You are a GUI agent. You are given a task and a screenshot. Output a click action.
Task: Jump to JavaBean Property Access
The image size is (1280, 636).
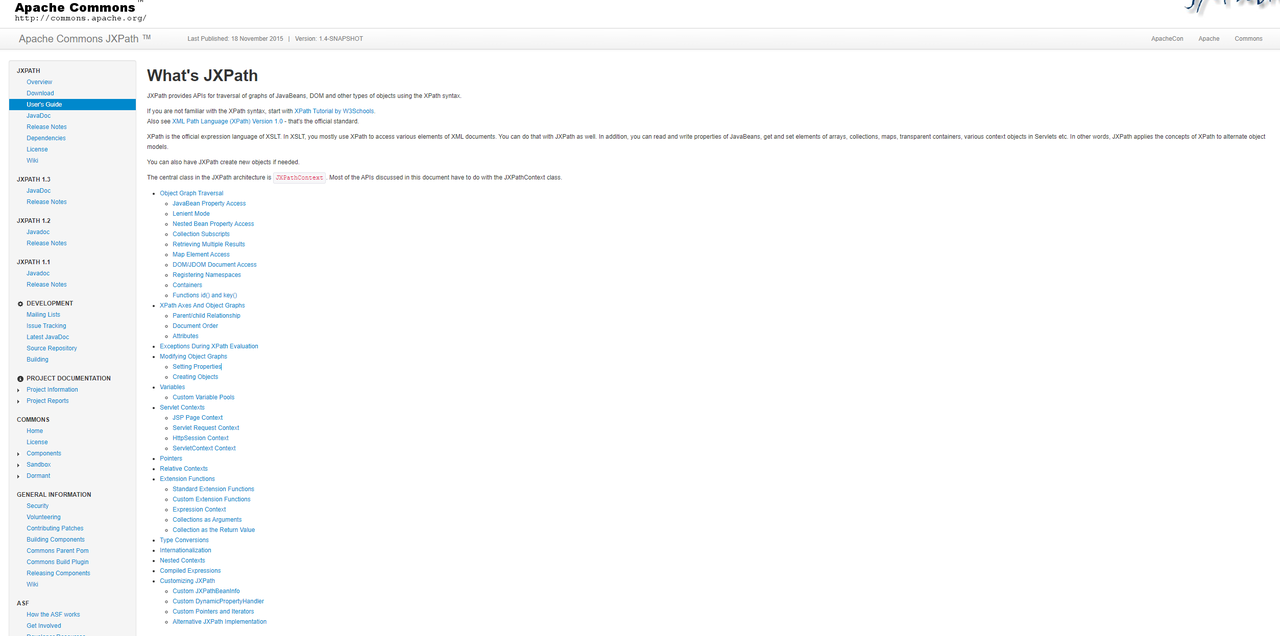209,203
